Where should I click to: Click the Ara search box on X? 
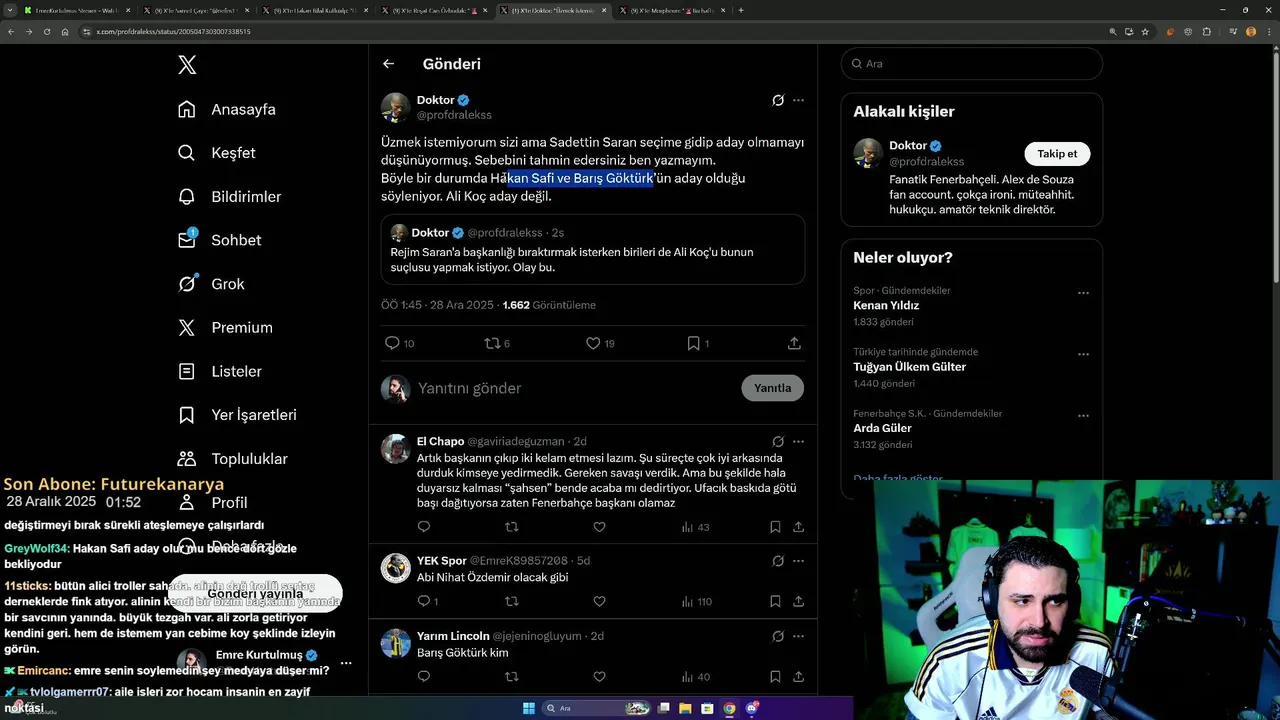click(x=972, y=63)
